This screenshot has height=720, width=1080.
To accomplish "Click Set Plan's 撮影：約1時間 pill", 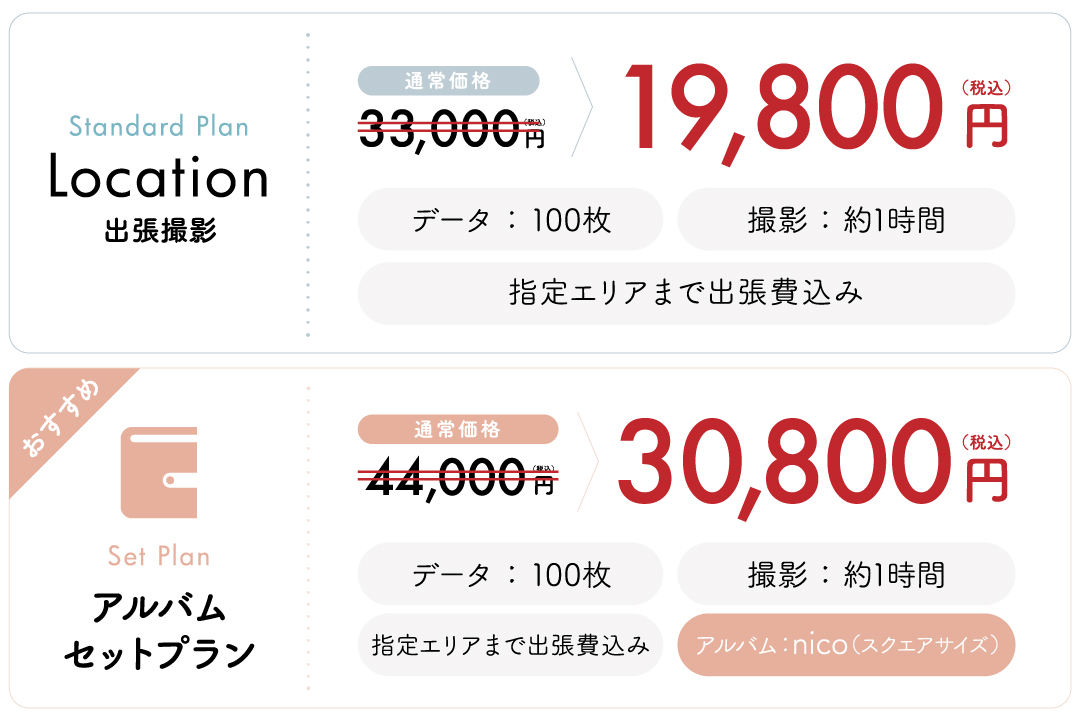I will click(847, 574).
